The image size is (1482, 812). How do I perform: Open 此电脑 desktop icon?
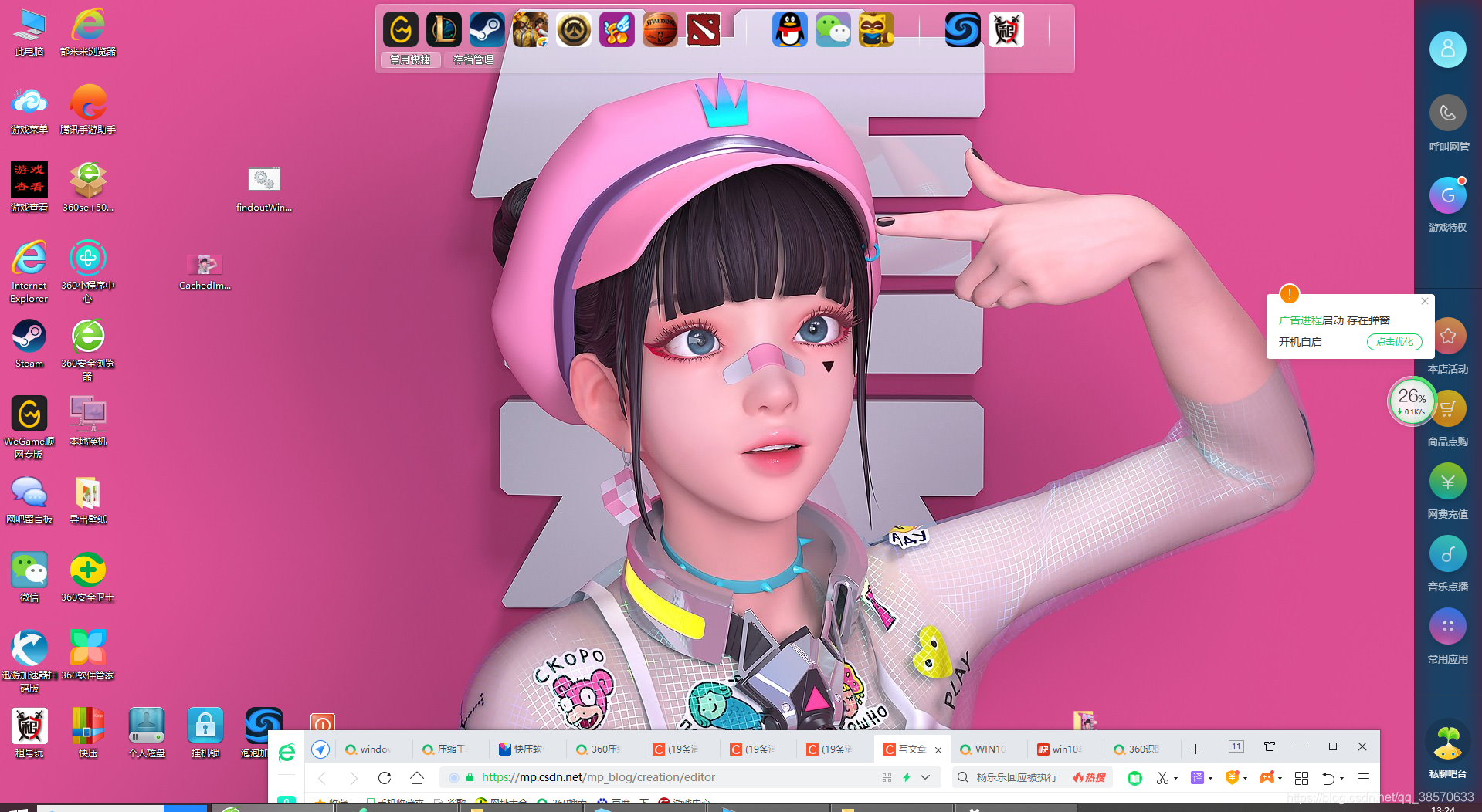tap(29, 32)
